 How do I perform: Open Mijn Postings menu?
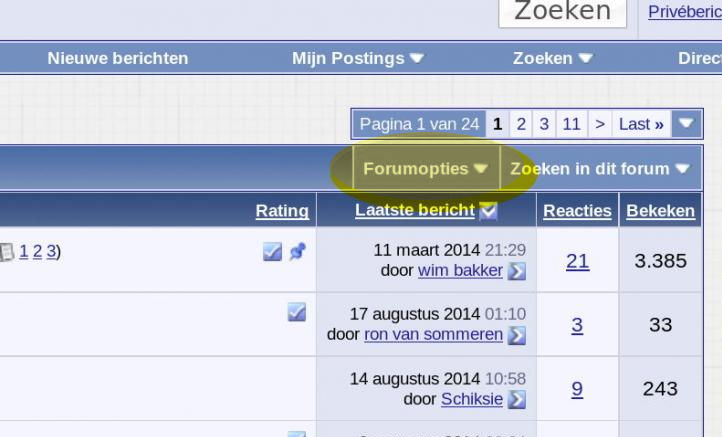357,58
